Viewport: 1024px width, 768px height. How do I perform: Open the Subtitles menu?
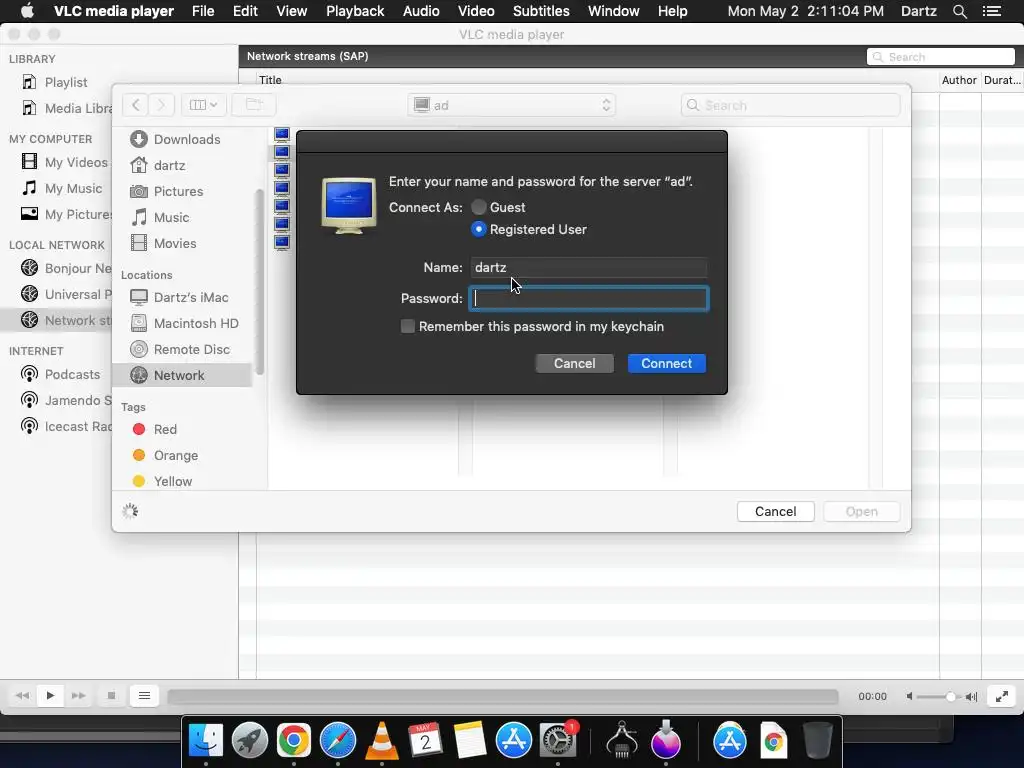(x=541, y=11)
